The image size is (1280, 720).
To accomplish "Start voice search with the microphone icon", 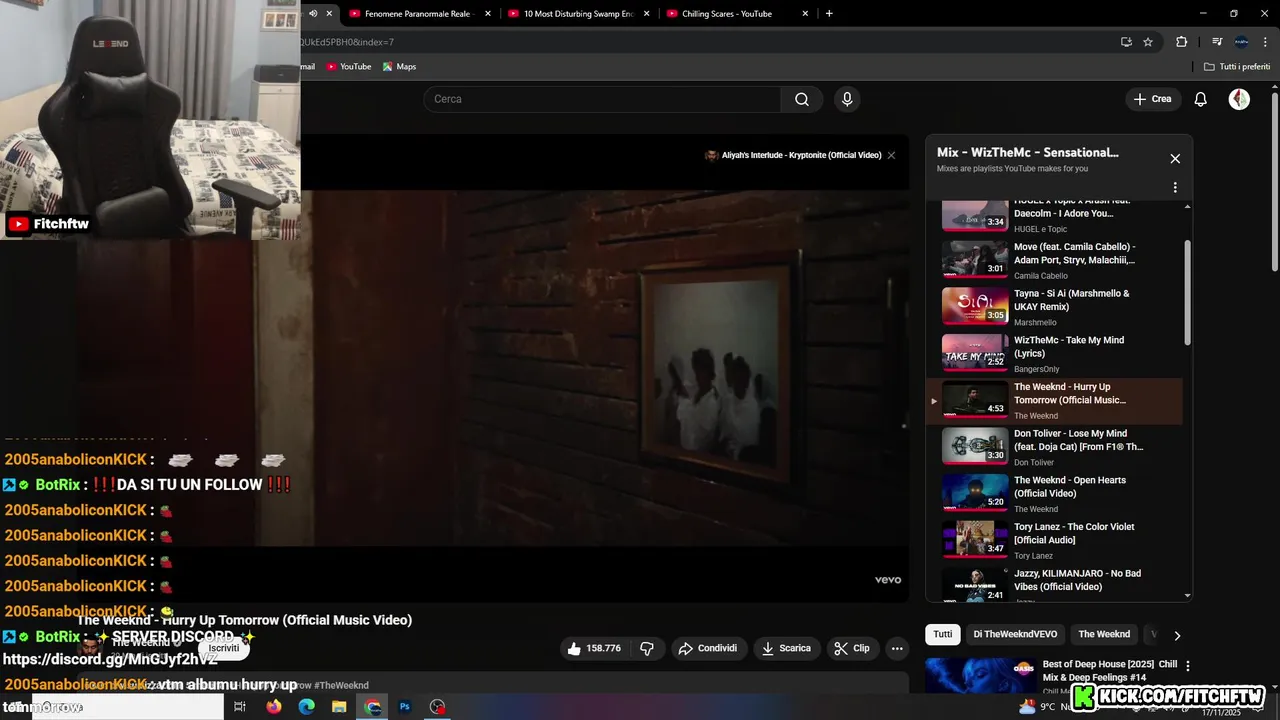I will click(x=847, y=99).
